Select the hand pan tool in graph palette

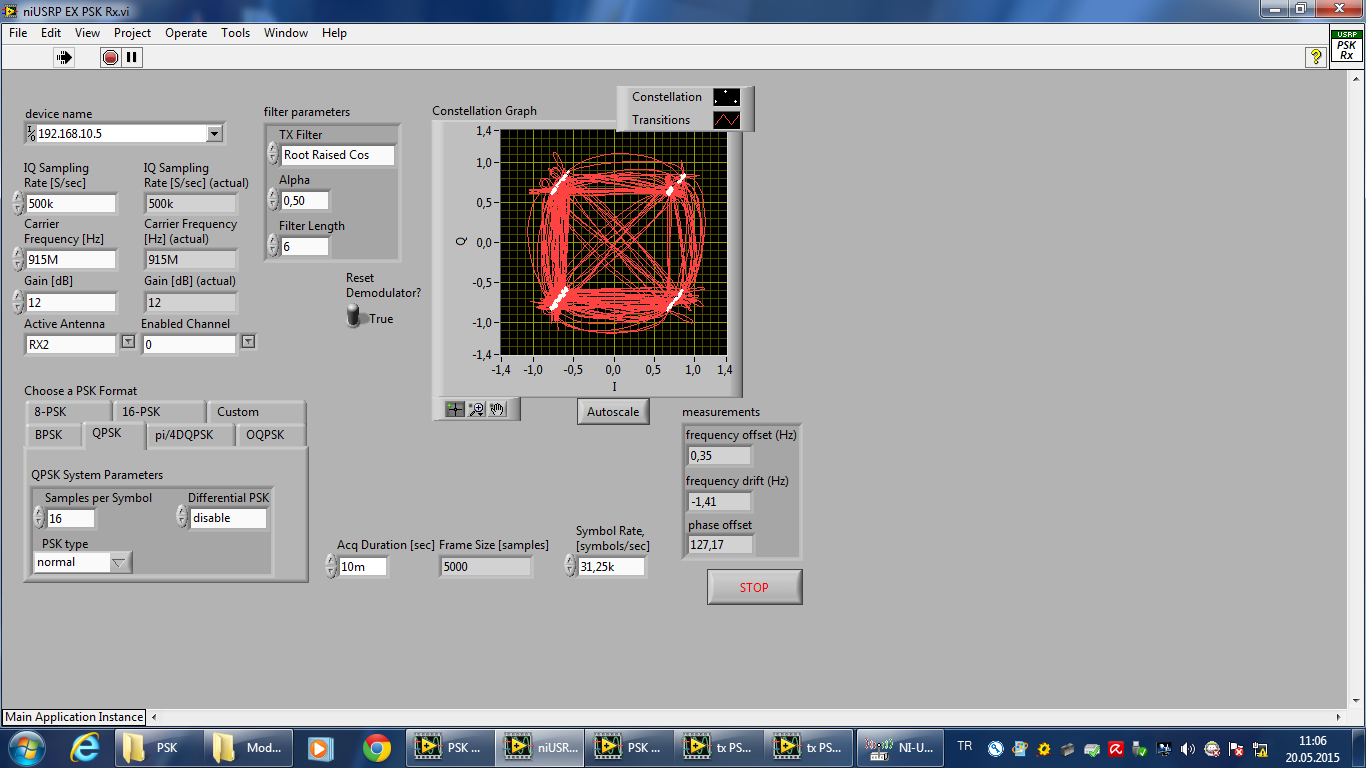point(497,409)
